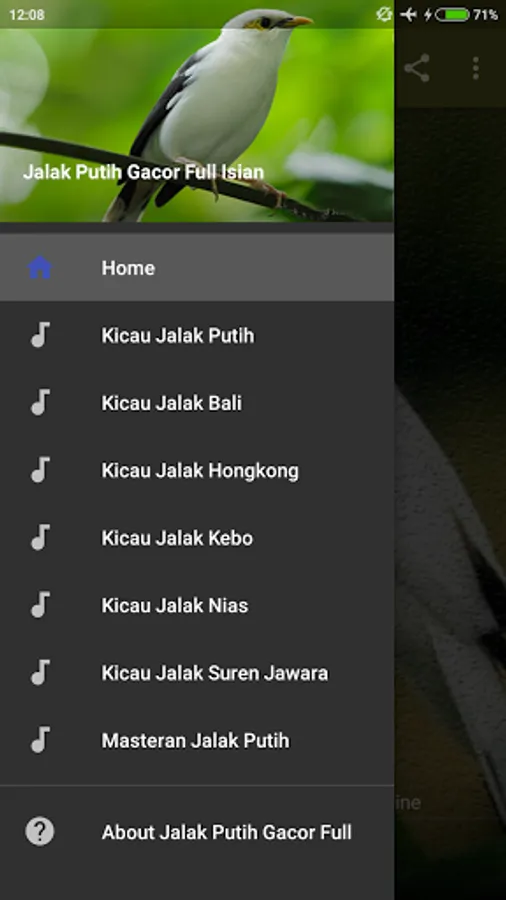506x900 pixels.
Task: Tap the white bird header image
Action: 197,111
